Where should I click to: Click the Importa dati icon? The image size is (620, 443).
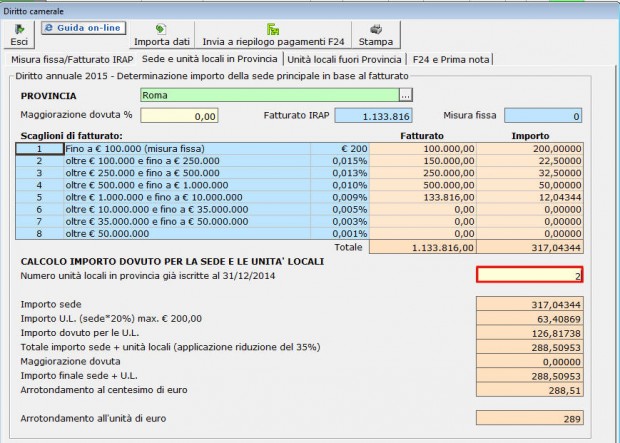161,29
